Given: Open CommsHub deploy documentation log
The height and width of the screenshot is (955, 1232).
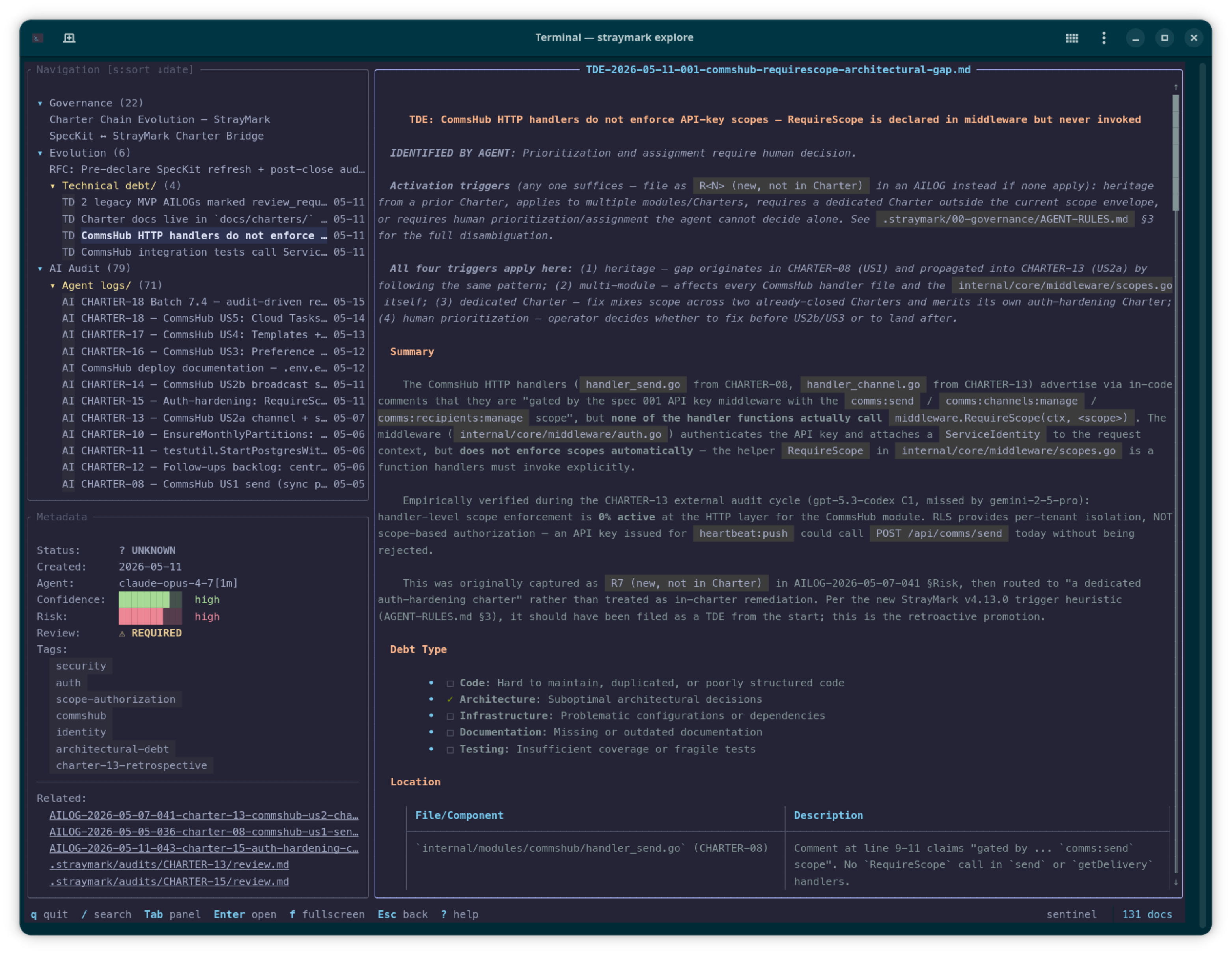Looking at the screenshot, I should (x=213, y=368).
